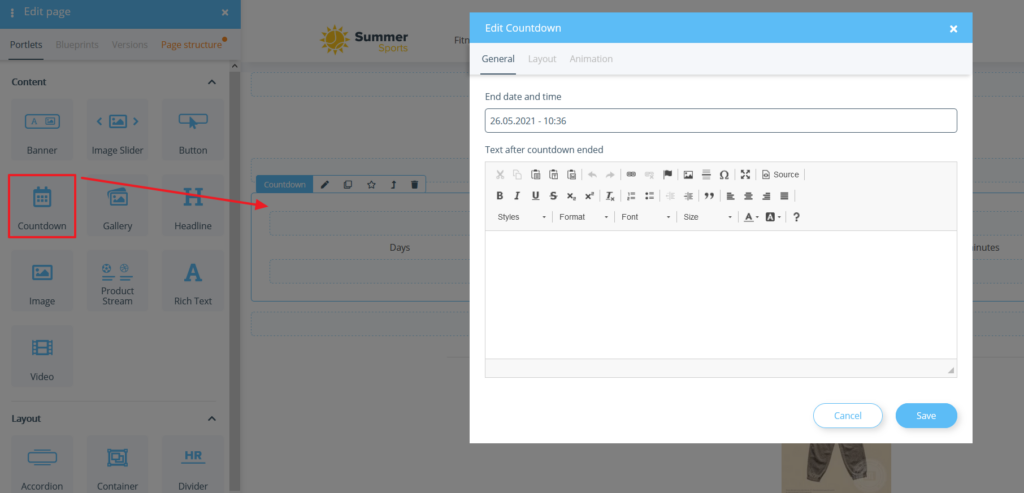This screenshot has width=1024, height=493.
Task: Open the Blueprints tab
Action: pos(77,45)
